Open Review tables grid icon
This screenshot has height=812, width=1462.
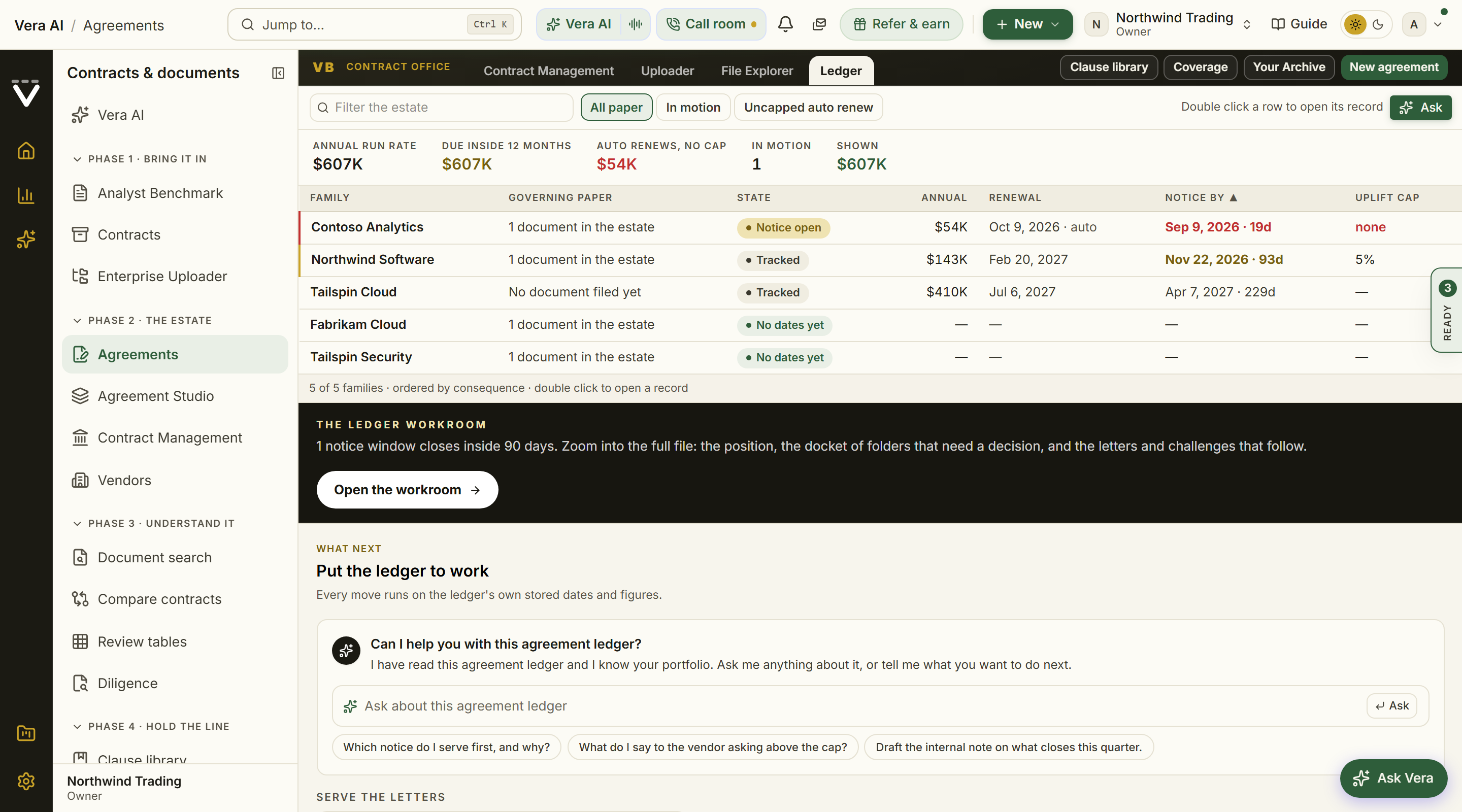(x=80, y=642)
